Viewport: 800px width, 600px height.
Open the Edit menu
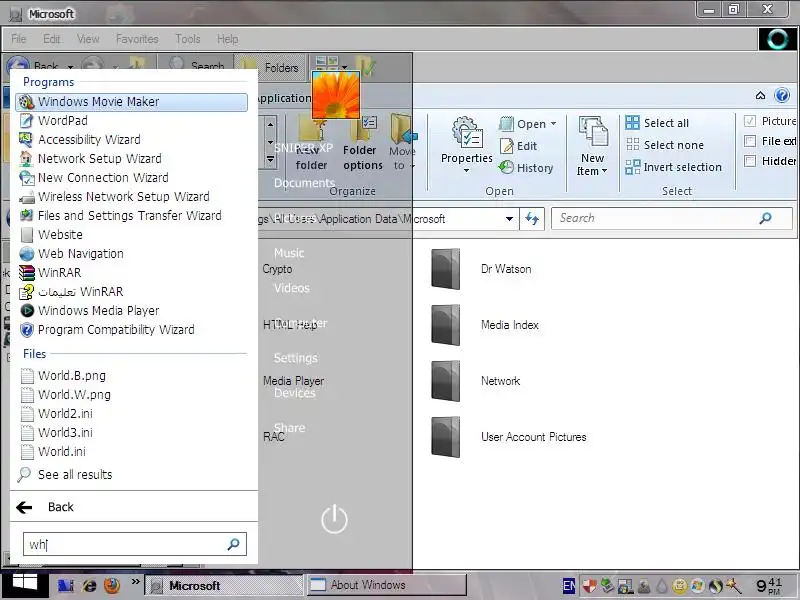pyautogui.click(x=52, y=39)
